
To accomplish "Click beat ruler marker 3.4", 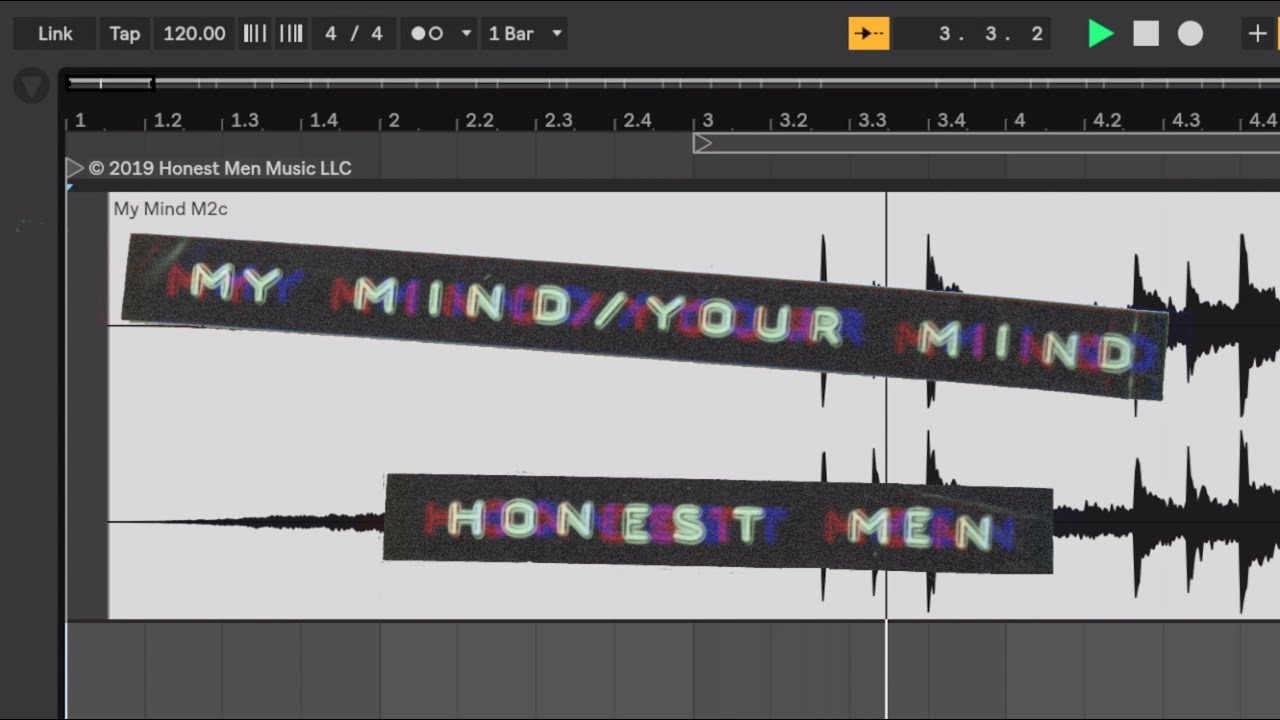I will tap(951, 121).
